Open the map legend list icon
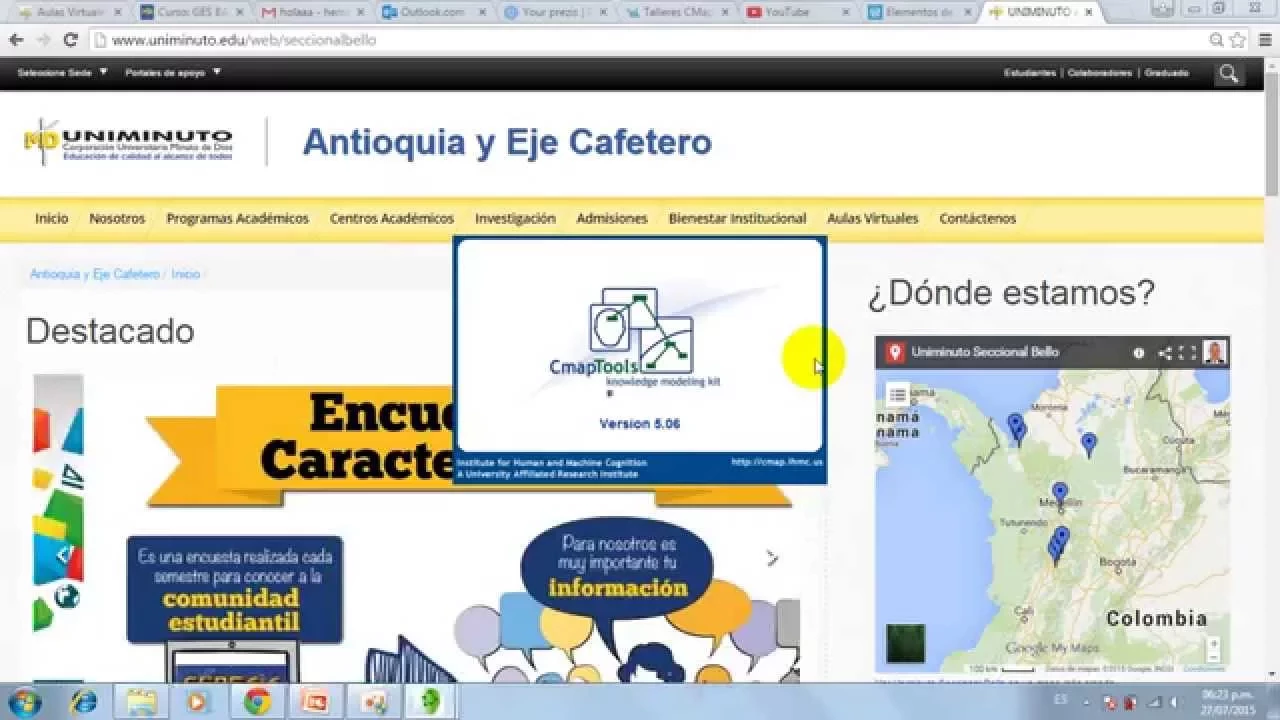Screen dimensions: 1280x720 click(898, 395)
